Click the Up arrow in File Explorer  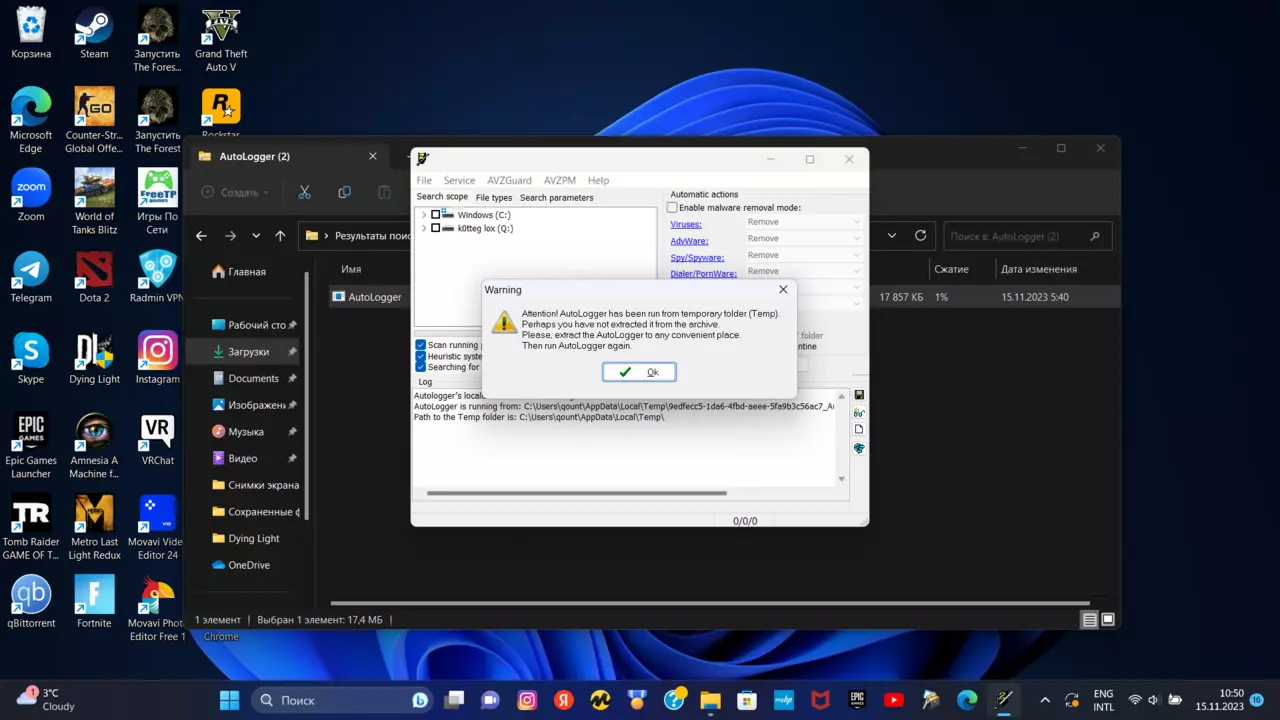pyautogui.click(x=280, y=236)
